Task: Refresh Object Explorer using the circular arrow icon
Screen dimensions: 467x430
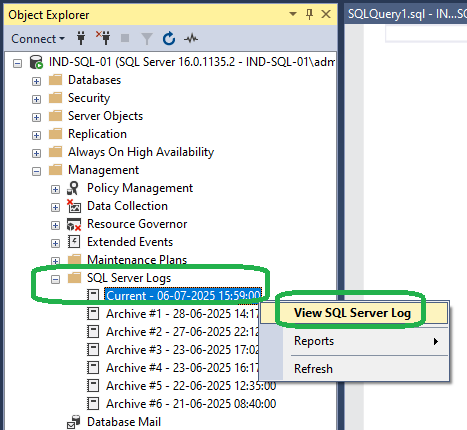Action: [169, 38]
